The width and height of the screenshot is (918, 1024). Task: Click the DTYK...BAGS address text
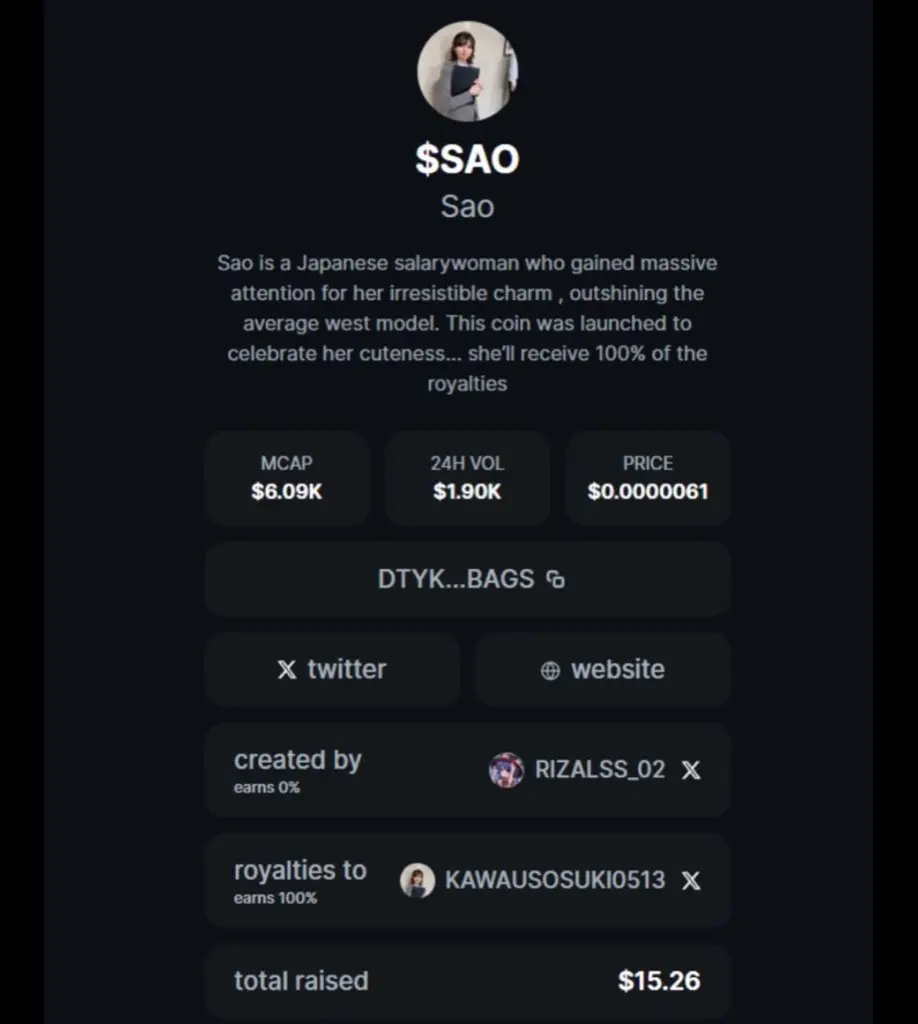456,579
